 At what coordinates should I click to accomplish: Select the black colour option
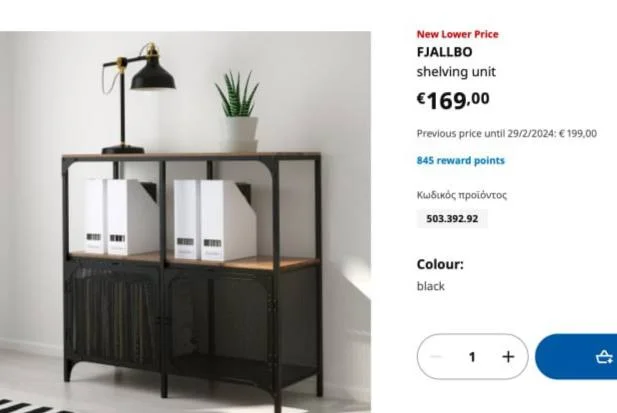pyautogui.click(x=430, y=286)
